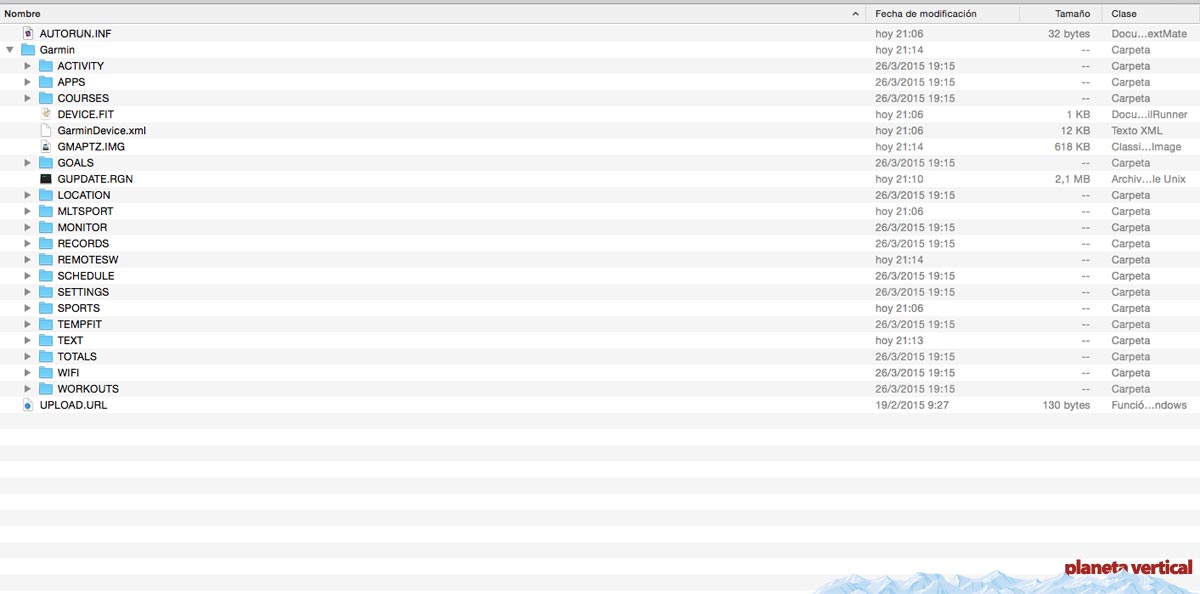The image size is (1200, 594).
Task: Expand the TEXT folder triangle
Action: (x=28, y=340)
